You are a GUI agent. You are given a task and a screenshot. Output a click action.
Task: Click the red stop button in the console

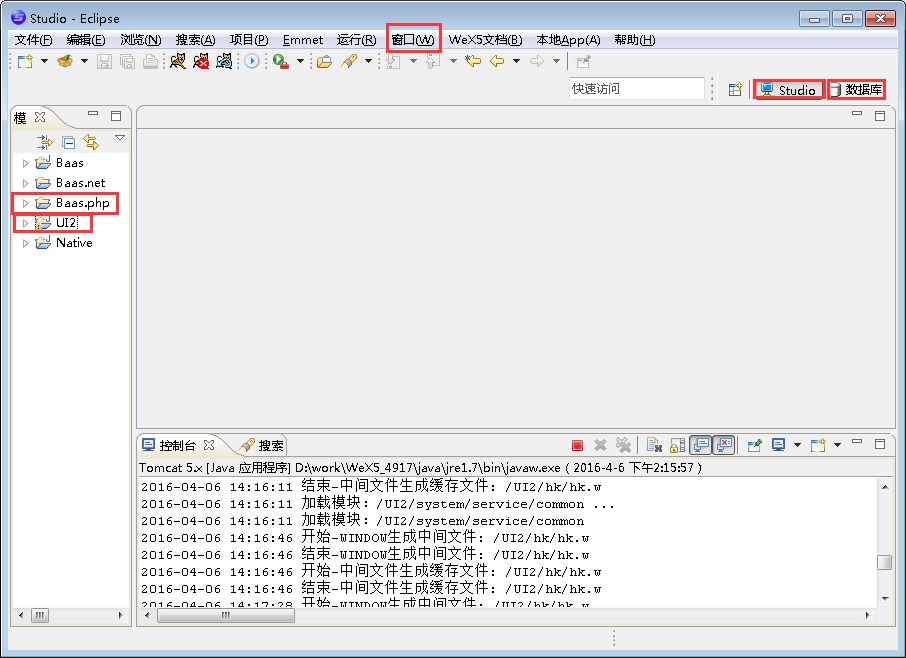577,445
